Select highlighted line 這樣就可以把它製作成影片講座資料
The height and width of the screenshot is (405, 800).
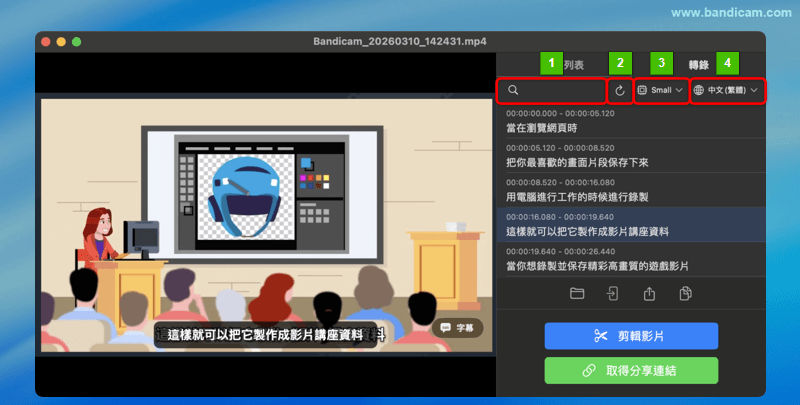coord(631,224)
